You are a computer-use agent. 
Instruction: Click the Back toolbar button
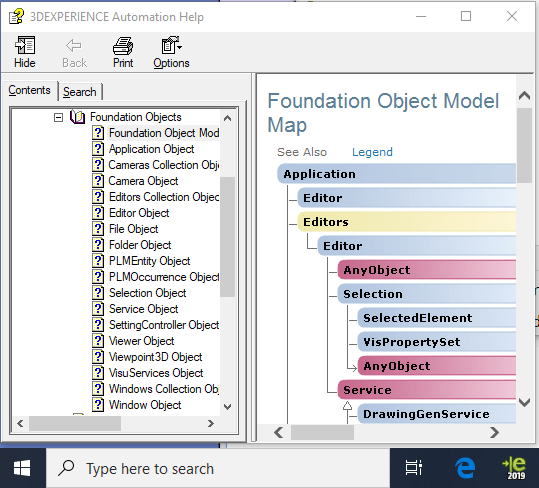[74, 52]
